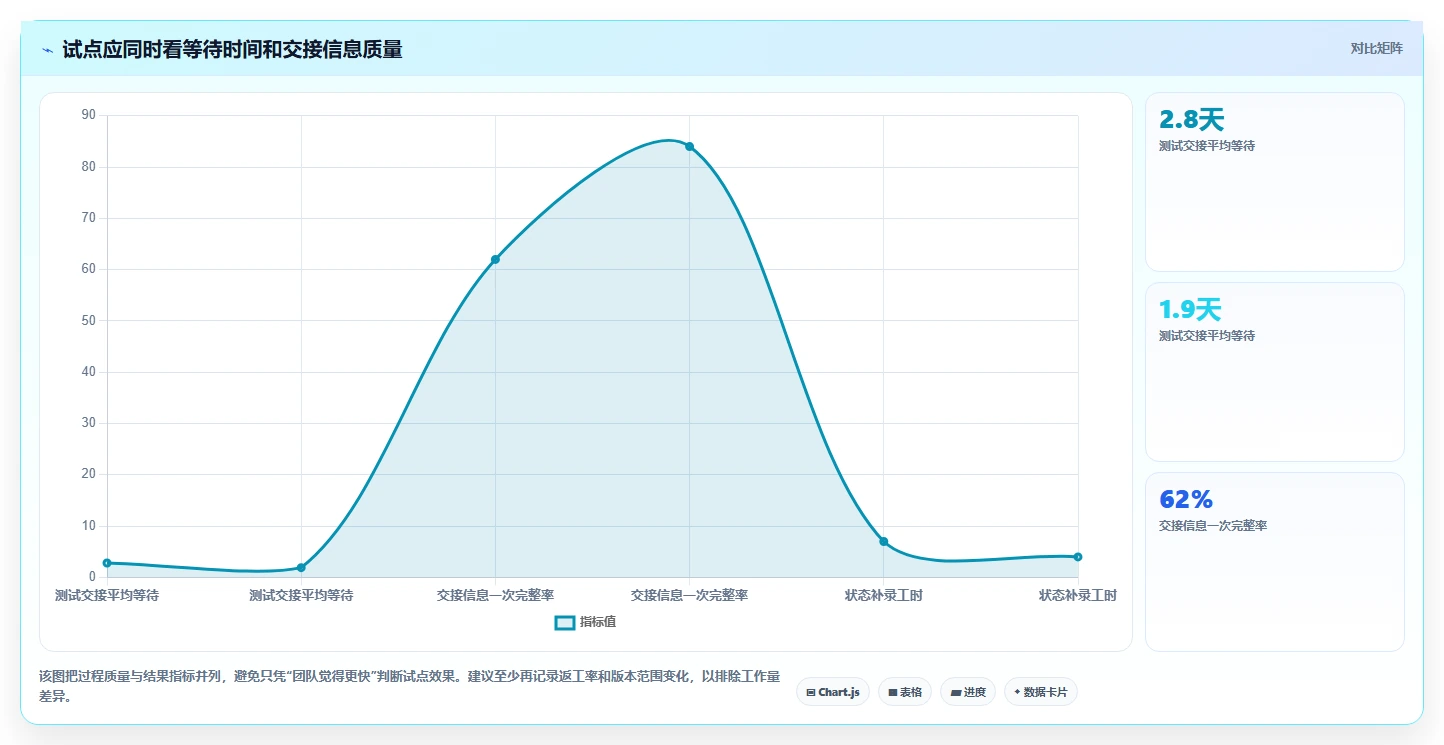The image size is (1444, 745).
Task: Click the peak data point on the curve
Action: [689, 147]
